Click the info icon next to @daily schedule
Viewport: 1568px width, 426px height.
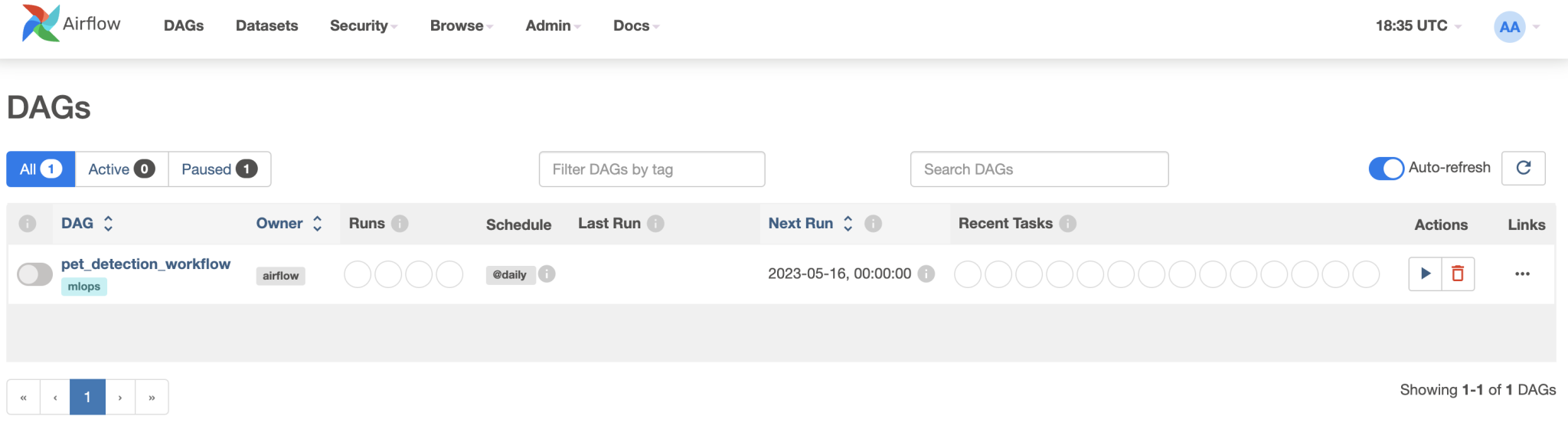click(547, 274)
